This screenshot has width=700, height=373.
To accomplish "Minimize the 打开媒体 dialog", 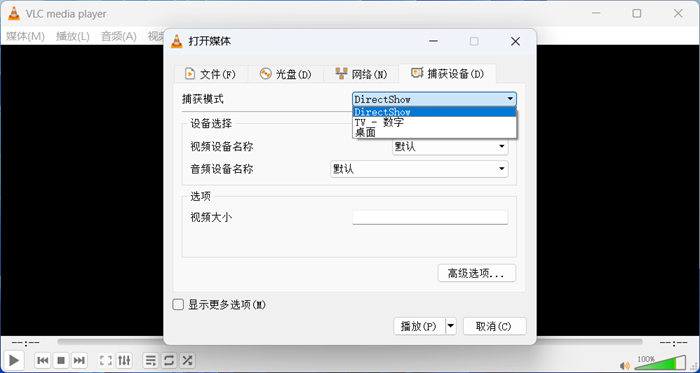I will 433,41.
